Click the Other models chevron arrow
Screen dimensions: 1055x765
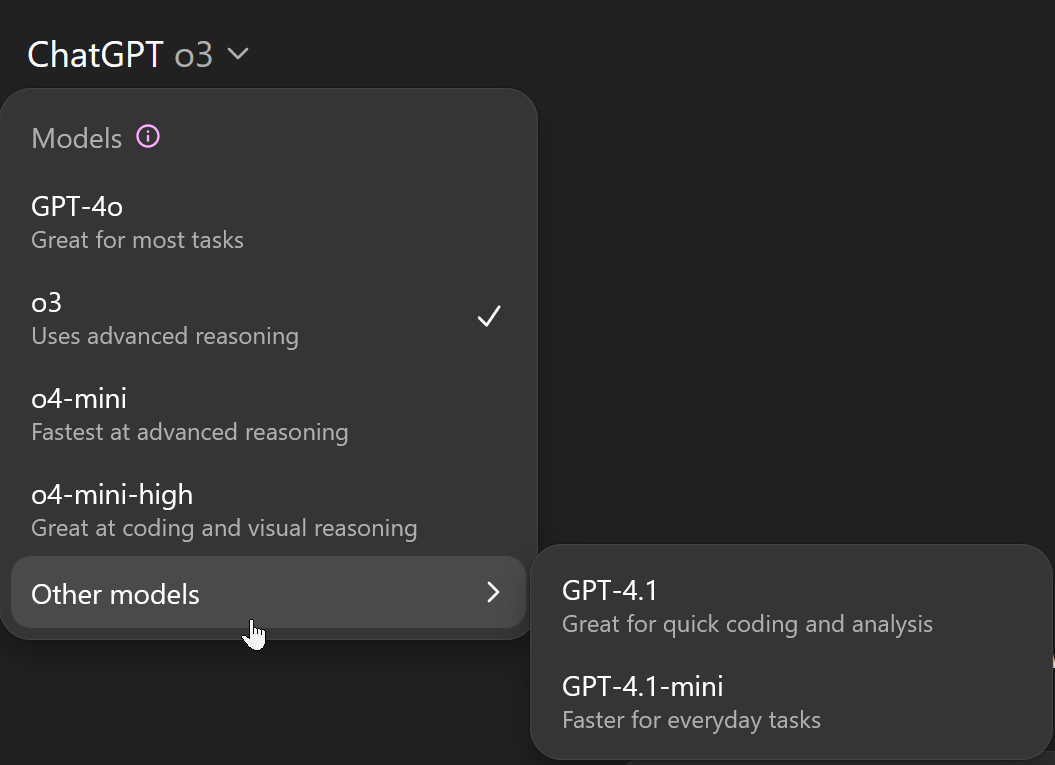click(x=493, y=592)
